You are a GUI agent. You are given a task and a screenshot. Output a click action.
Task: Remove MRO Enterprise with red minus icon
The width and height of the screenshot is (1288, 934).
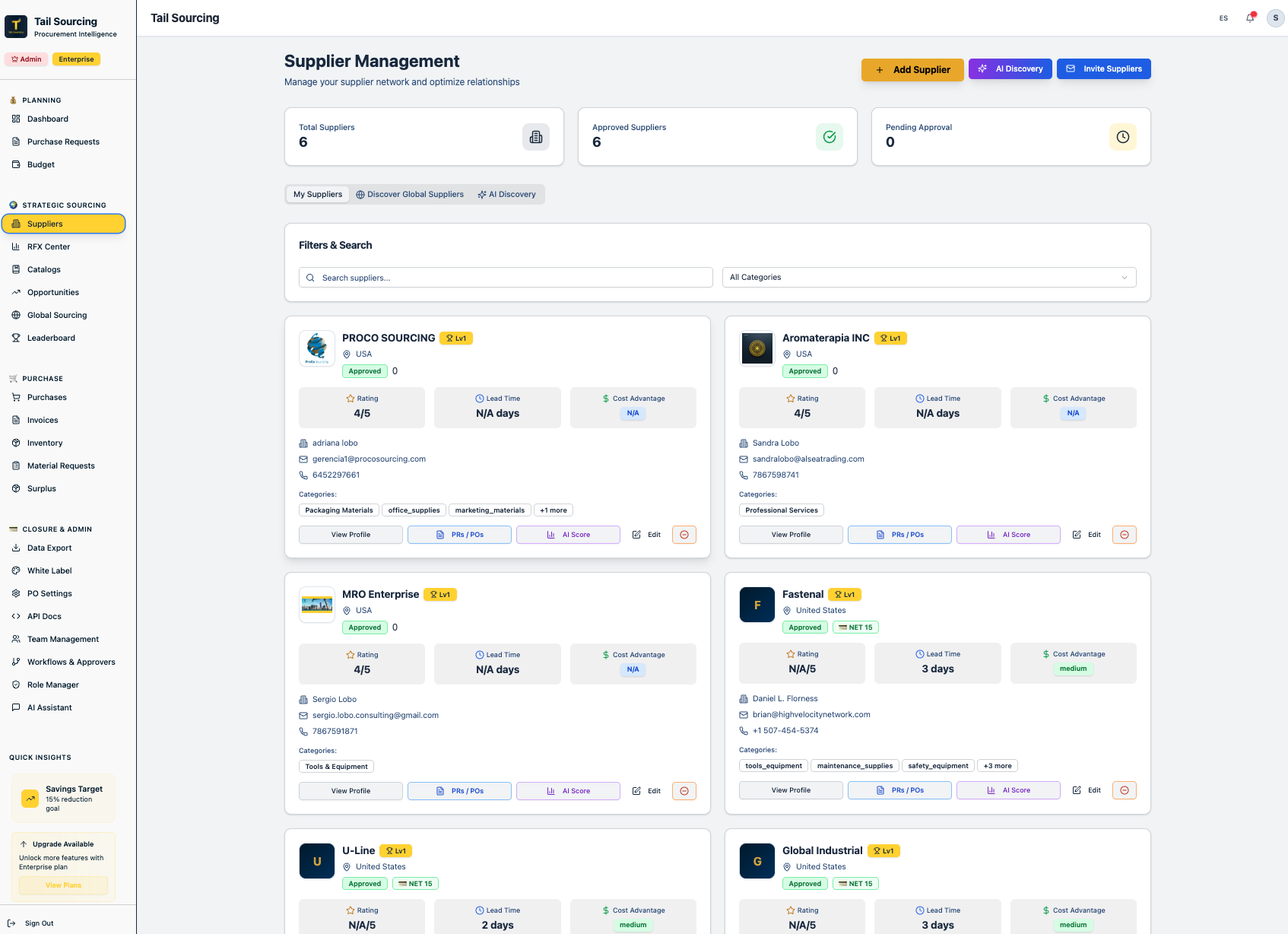684,791
